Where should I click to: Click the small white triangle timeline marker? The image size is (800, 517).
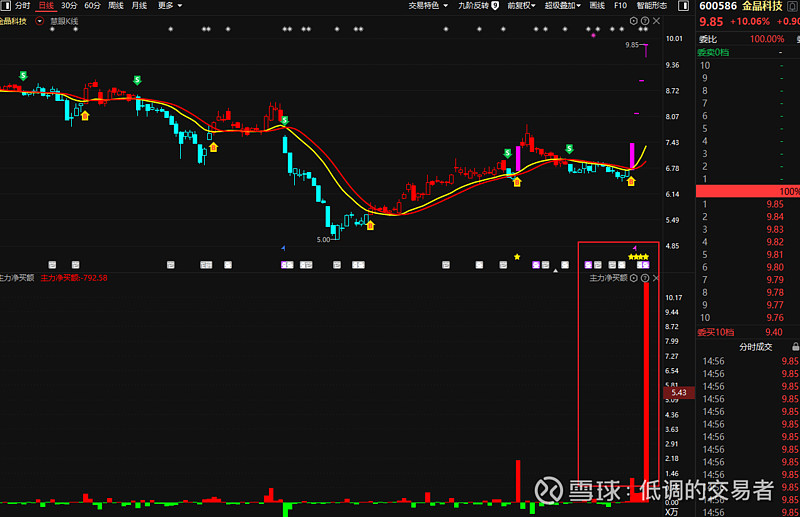(x=556, y=271)
